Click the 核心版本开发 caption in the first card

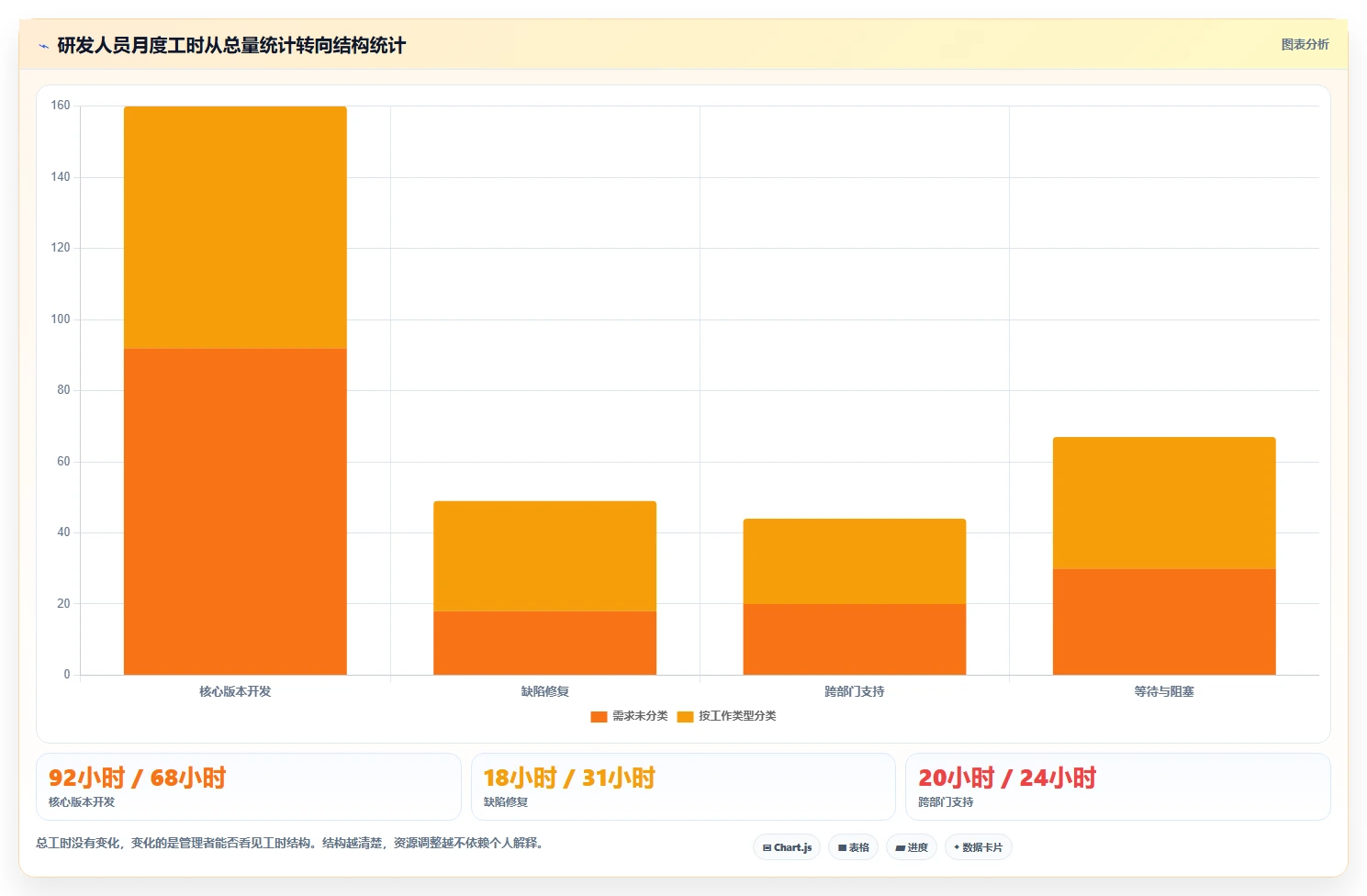82,802
